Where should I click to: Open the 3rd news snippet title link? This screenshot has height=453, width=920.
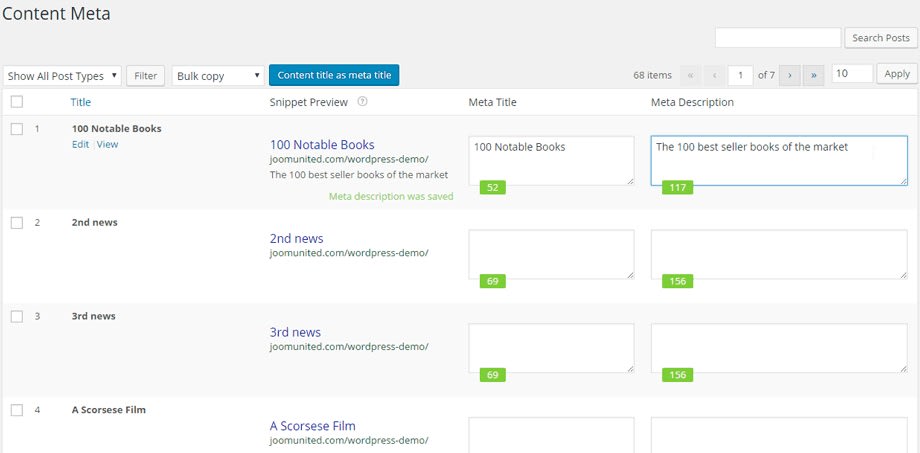point(295,332)
